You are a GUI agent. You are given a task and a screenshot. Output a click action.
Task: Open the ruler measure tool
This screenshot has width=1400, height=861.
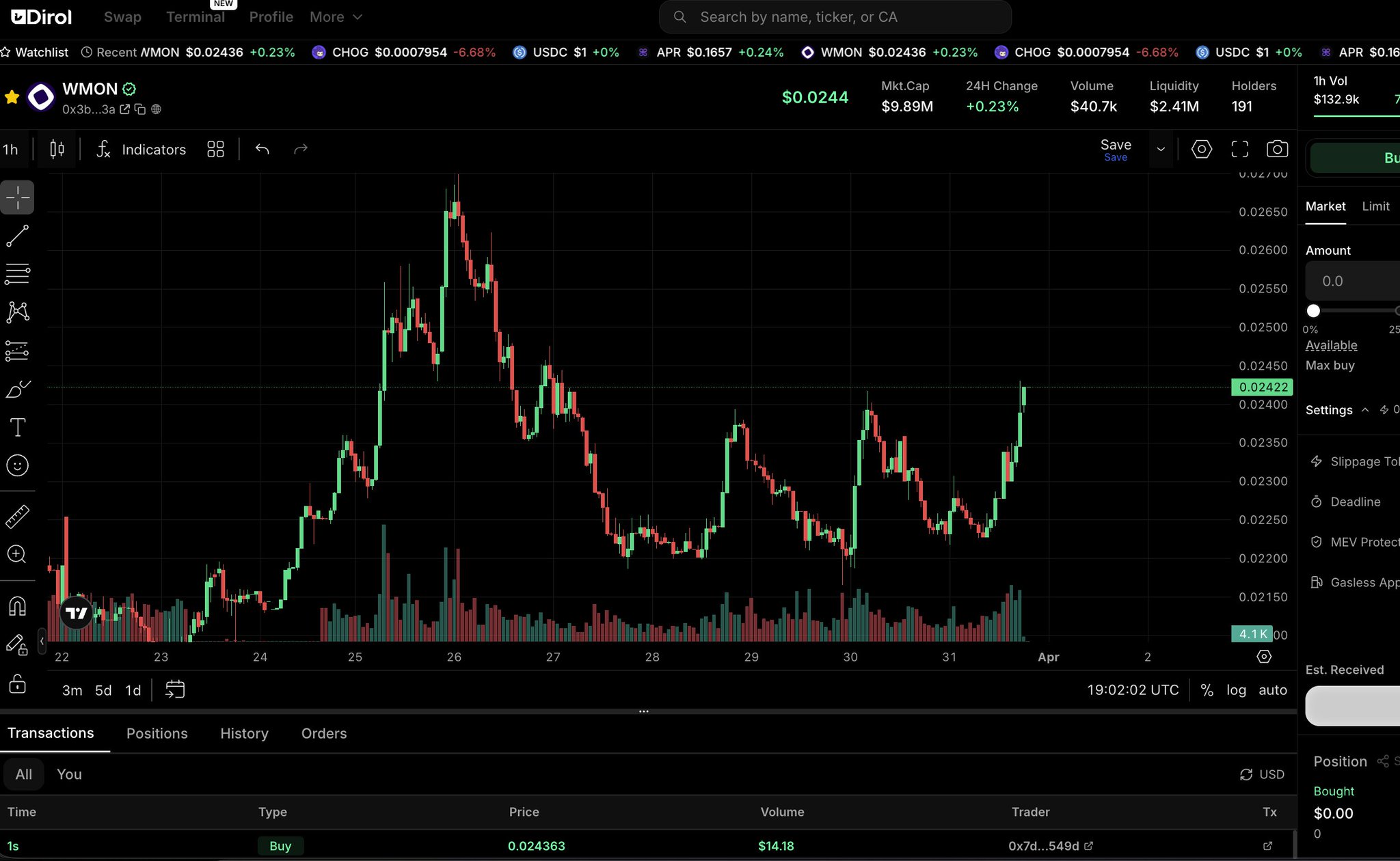pyautogui.click(x=17, y=517)
